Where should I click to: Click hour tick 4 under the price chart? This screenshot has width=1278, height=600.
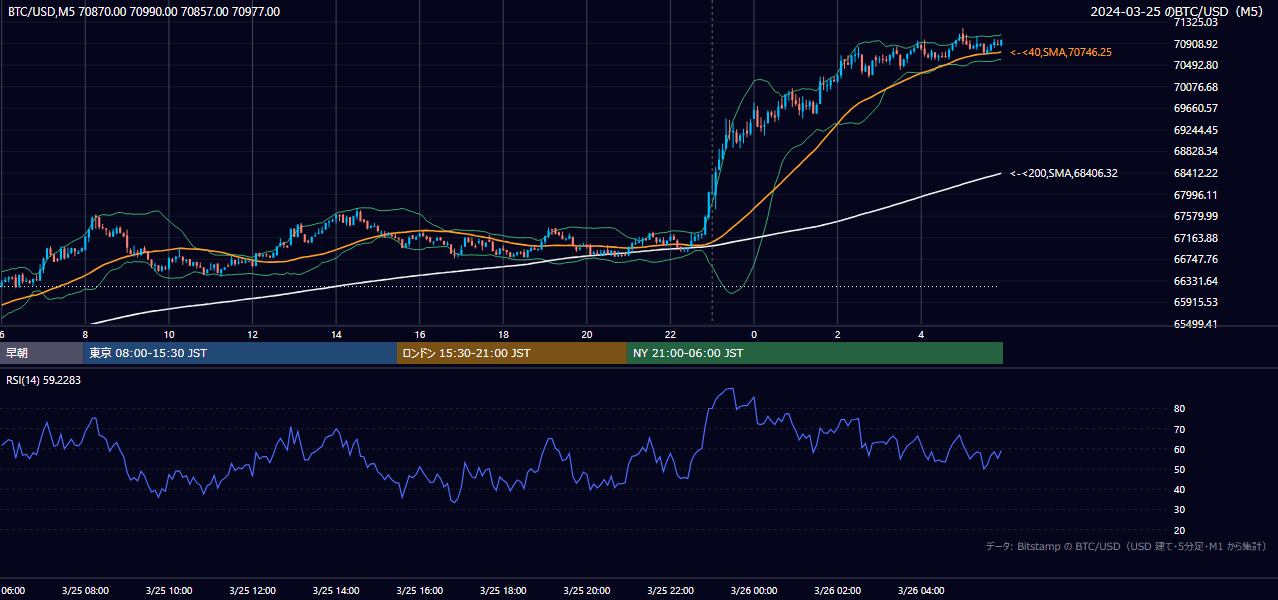pyautogui.click(x=921, y=334)
